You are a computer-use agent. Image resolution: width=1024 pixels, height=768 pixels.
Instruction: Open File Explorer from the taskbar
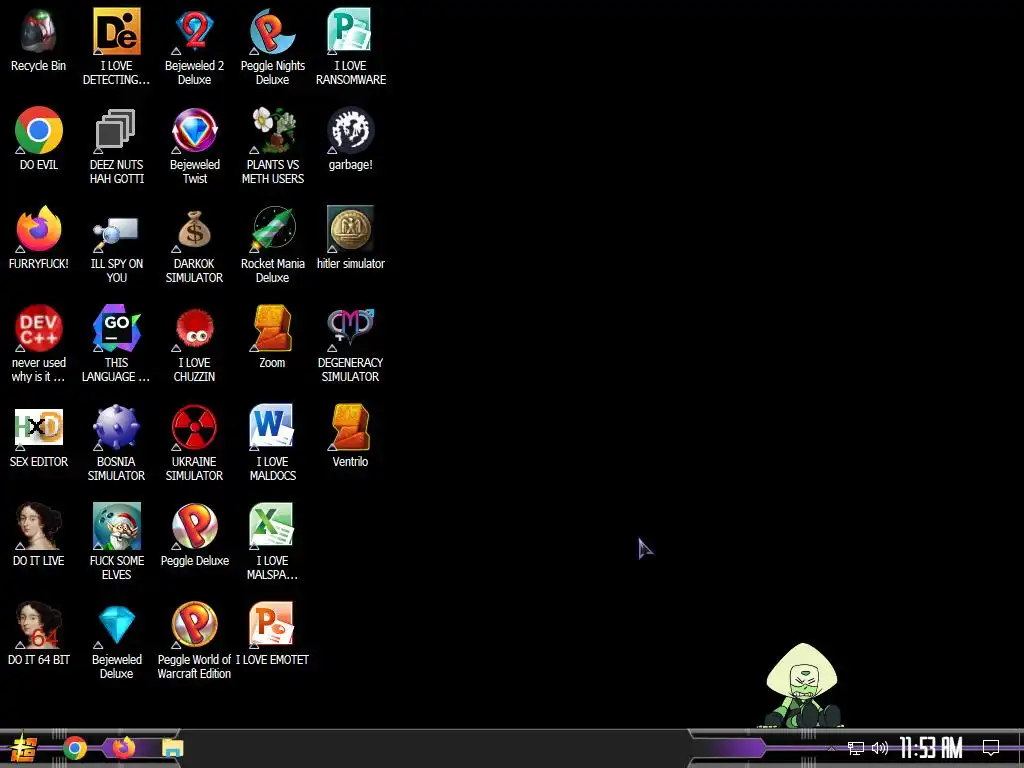pyautogui.click(x=173, y=748)
